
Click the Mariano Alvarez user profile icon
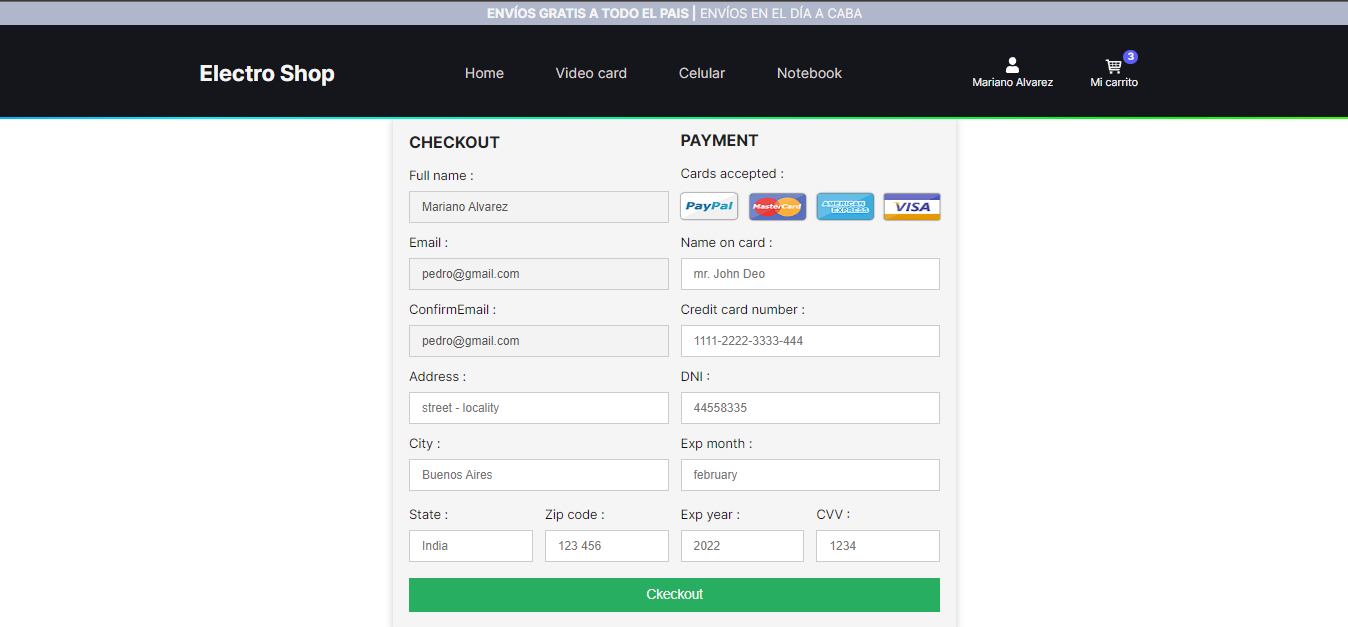[1012, 62]
